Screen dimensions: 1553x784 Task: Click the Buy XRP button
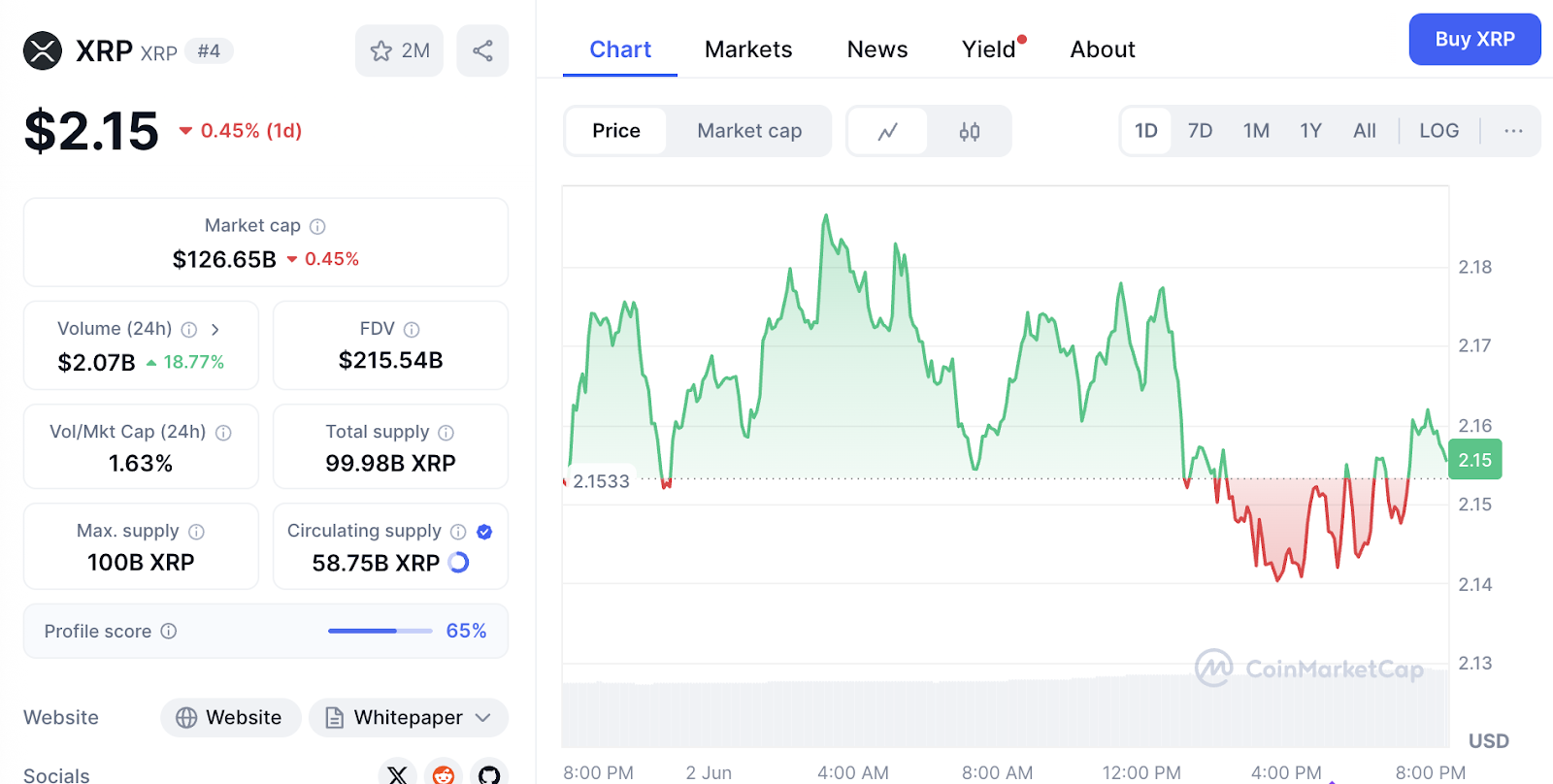coord(1474,40)
